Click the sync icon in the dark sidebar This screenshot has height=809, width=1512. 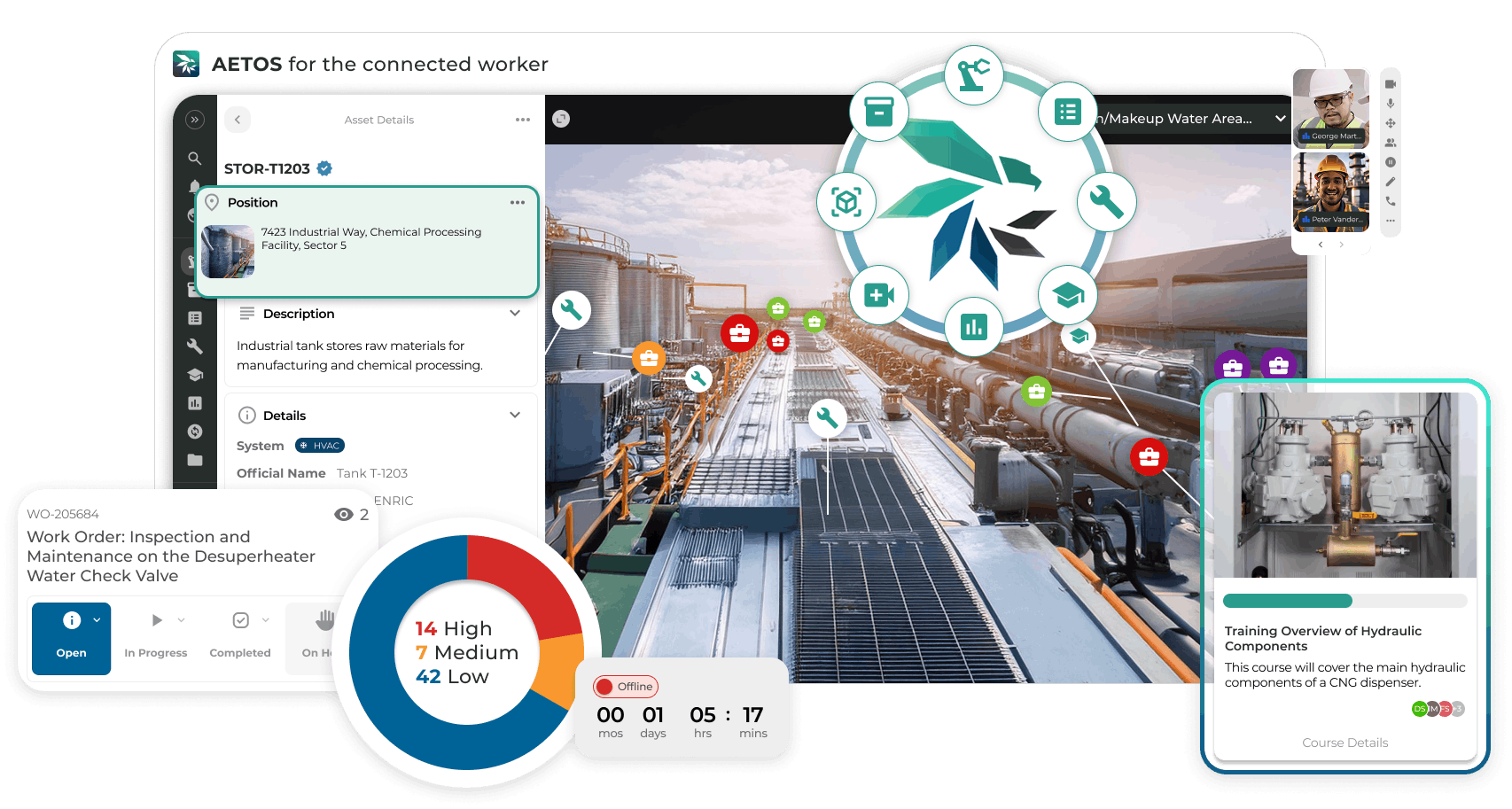(195, 432)
